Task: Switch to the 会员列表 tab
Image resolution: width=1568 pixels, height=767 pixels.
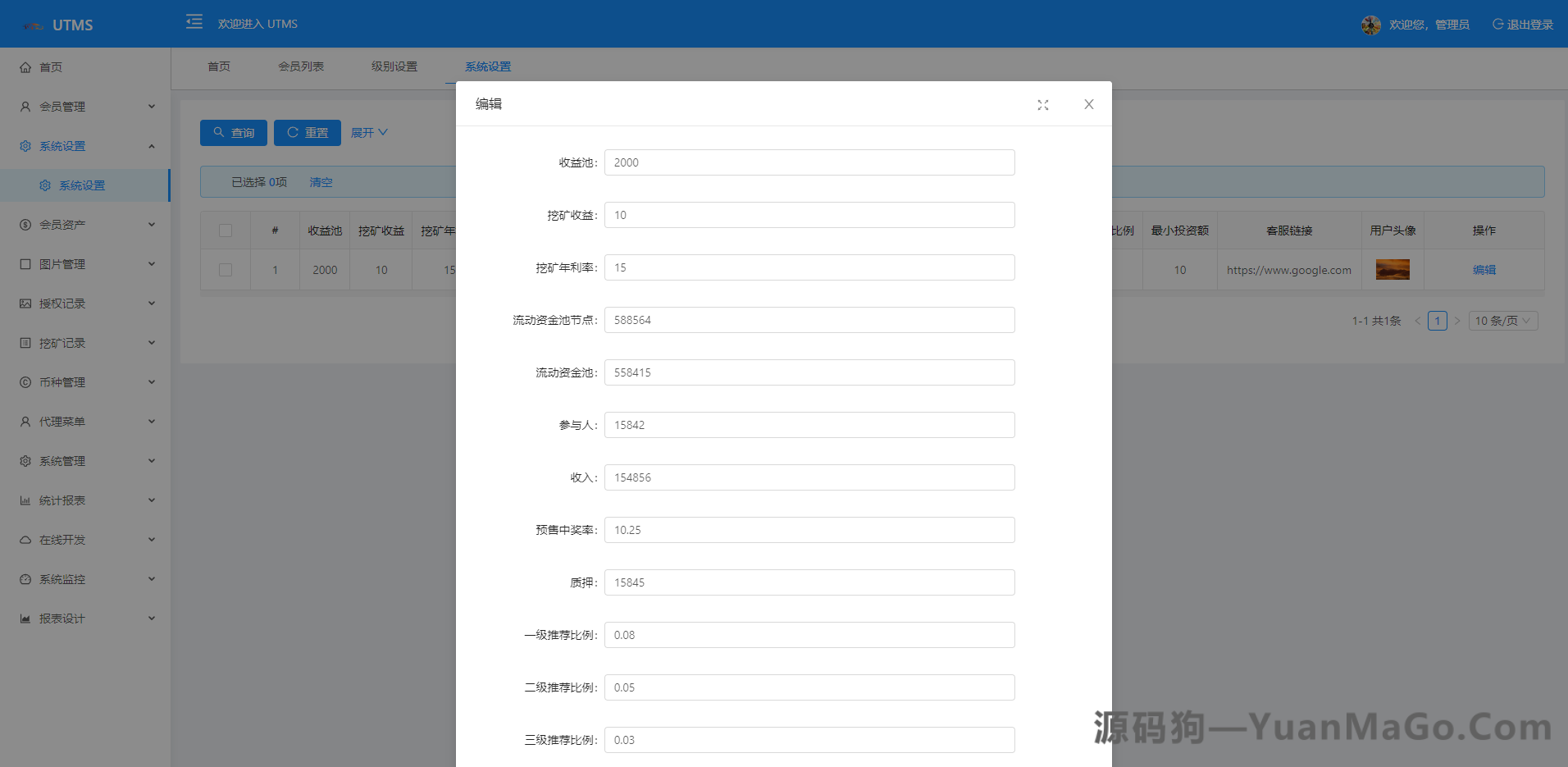Action: click(302, 66)
